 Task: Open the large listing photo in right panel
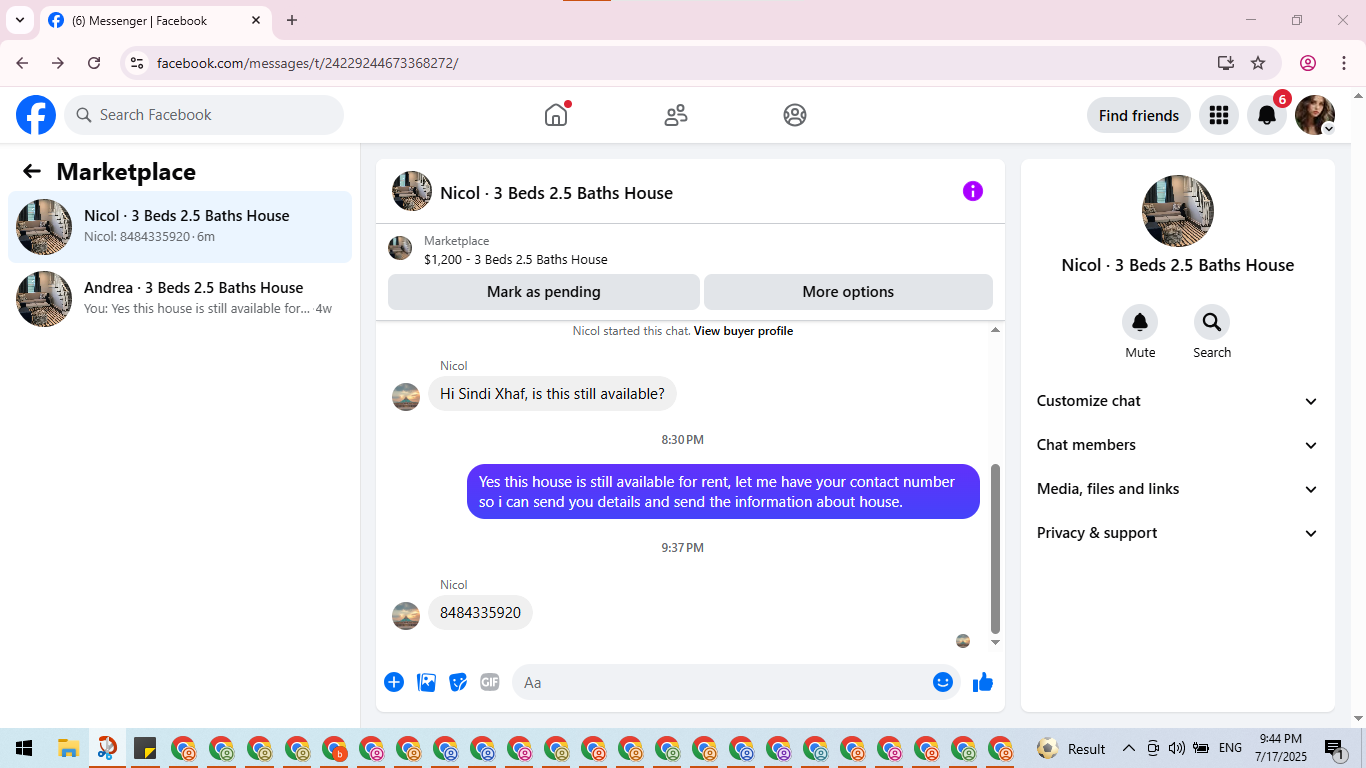[x=1178, y=211]
